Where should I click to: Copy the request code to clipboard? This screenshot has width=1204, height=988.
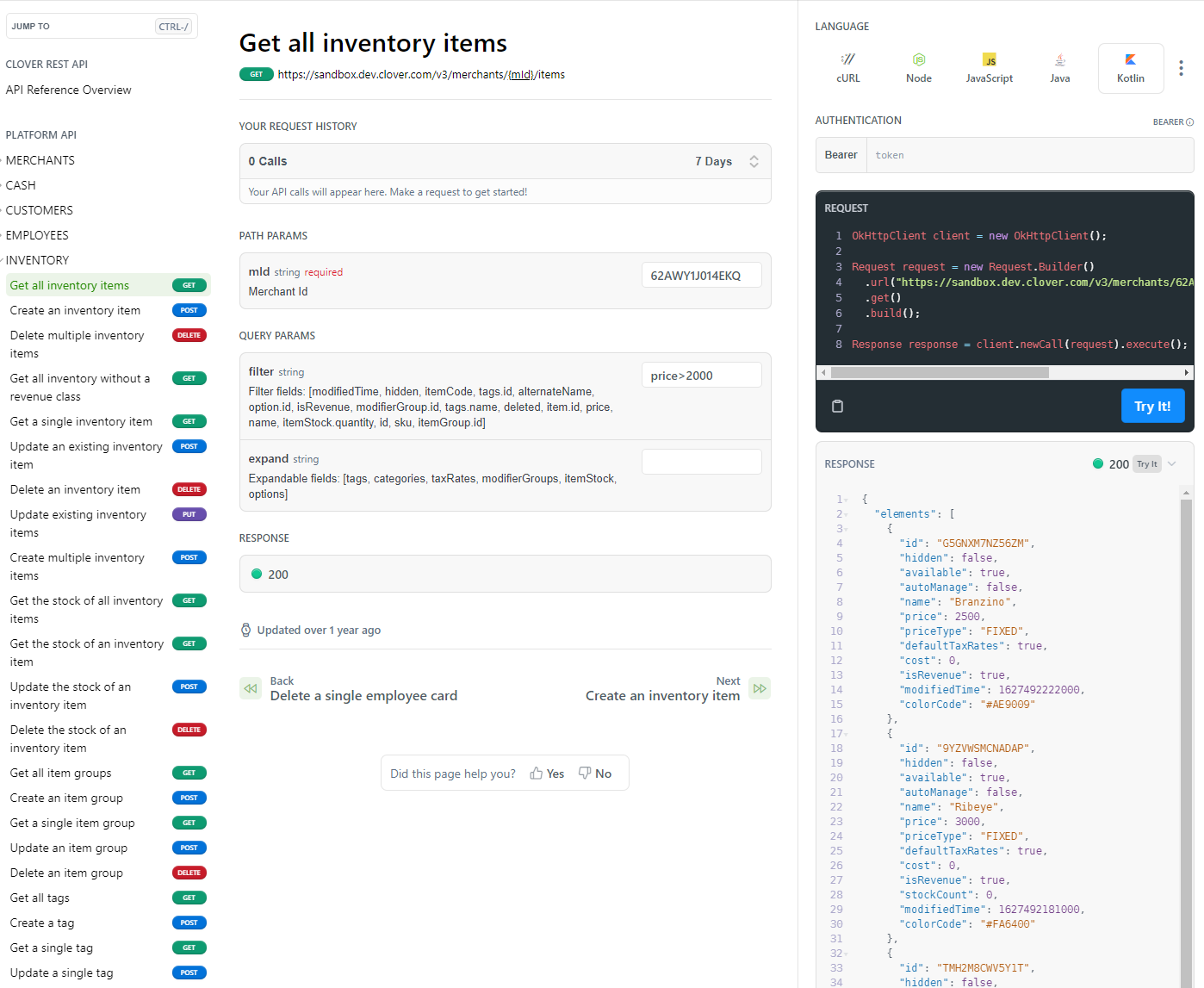[x=837, y=406]
